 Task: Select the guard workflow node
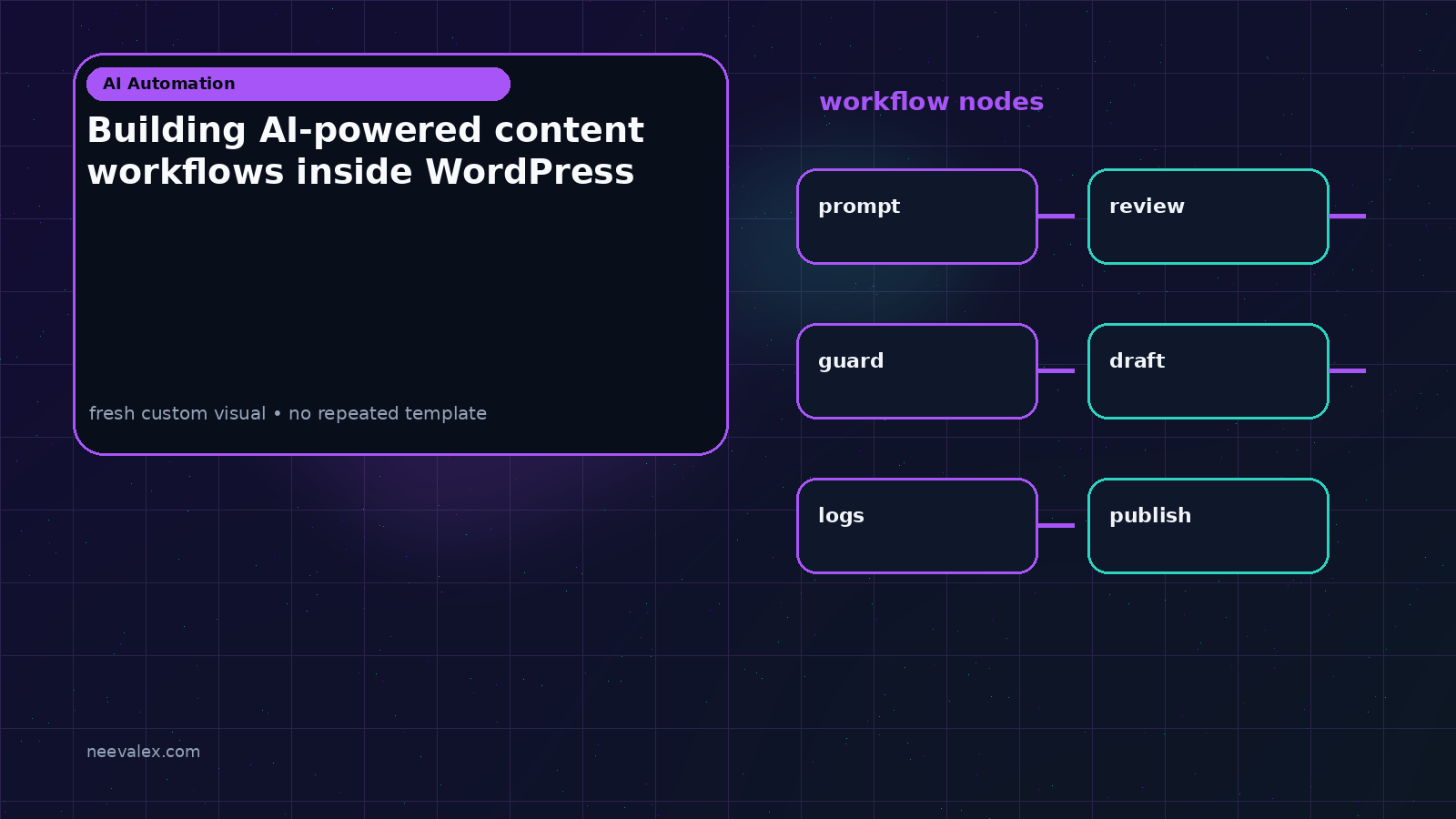(917, 371)
